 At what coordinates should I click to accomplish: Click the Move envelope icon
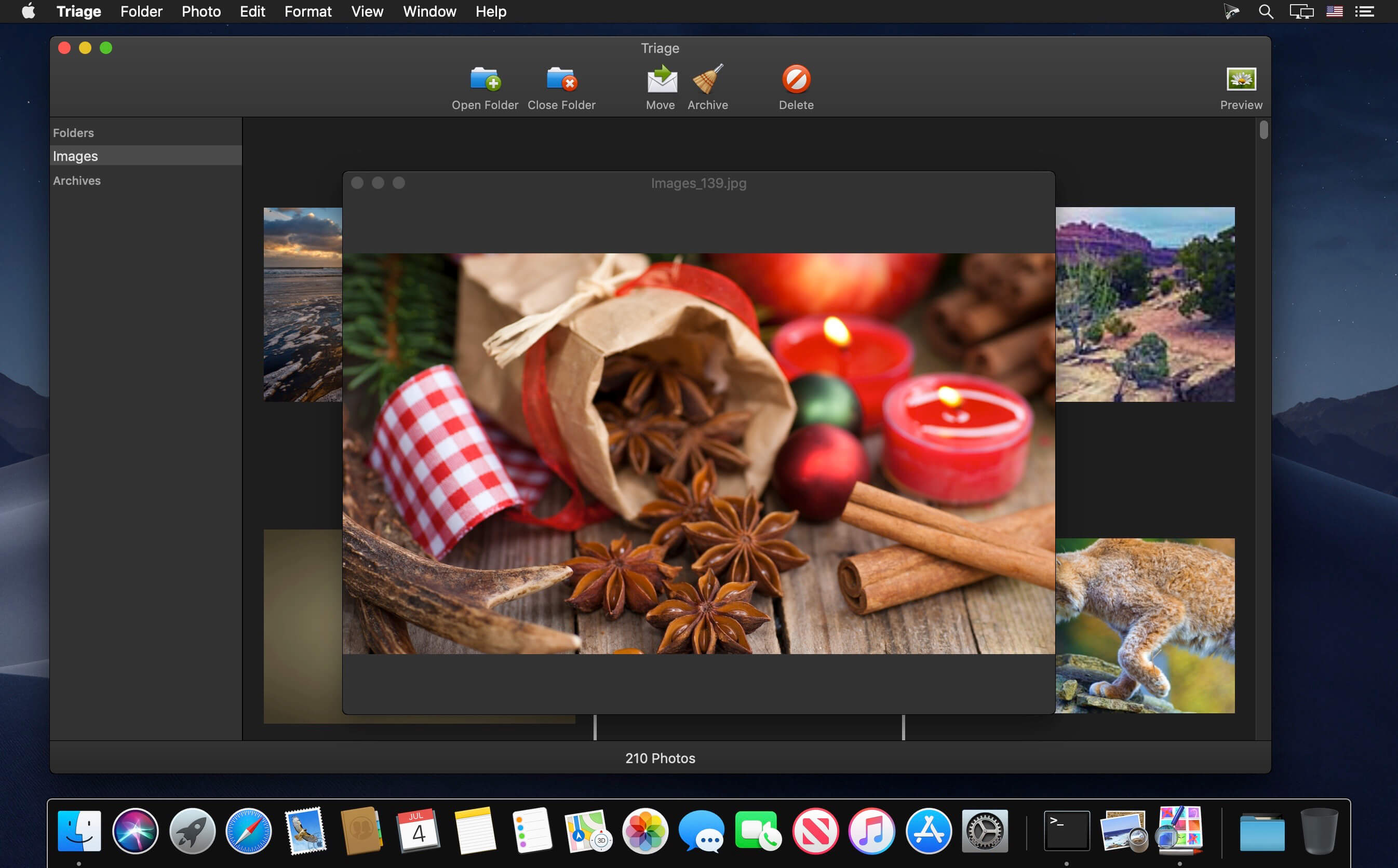click(662, 79)
